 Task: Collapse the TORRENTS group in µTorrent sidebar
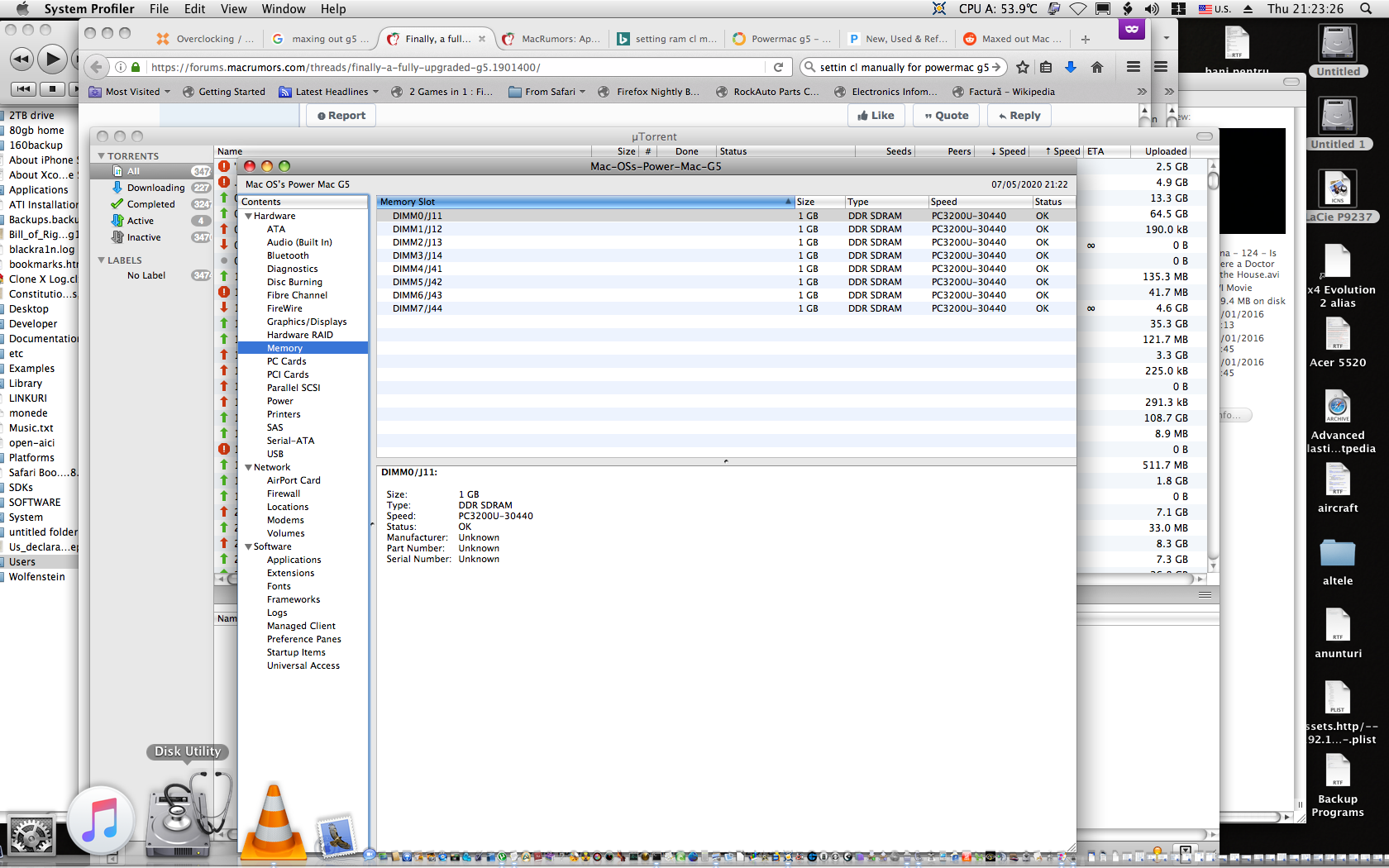pyautogui.click(x=102, y=156)
